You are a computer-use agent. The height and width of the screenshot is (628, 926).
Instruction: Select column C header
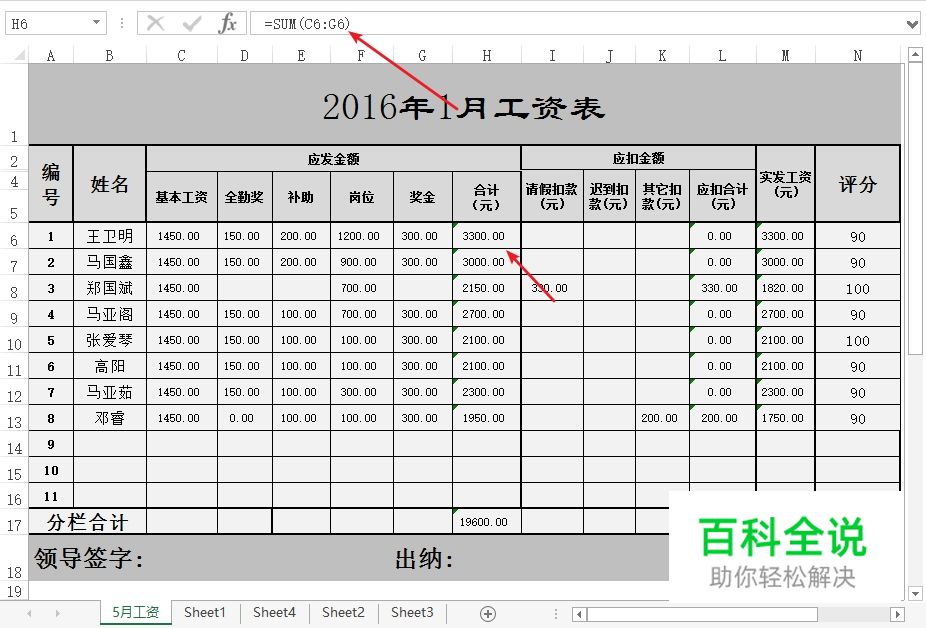181,56
